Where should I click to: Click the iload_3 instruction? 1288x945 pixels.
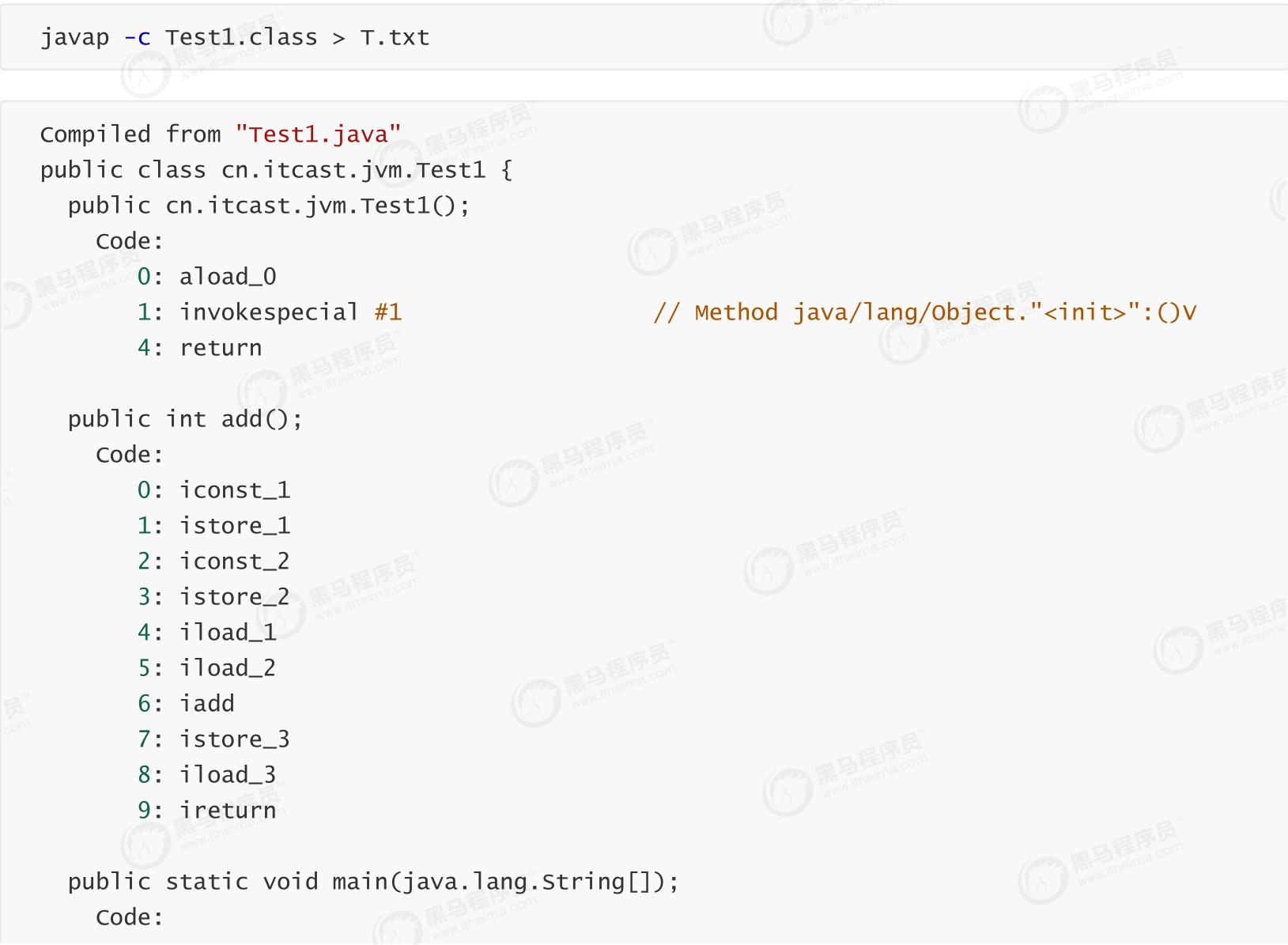228,775
